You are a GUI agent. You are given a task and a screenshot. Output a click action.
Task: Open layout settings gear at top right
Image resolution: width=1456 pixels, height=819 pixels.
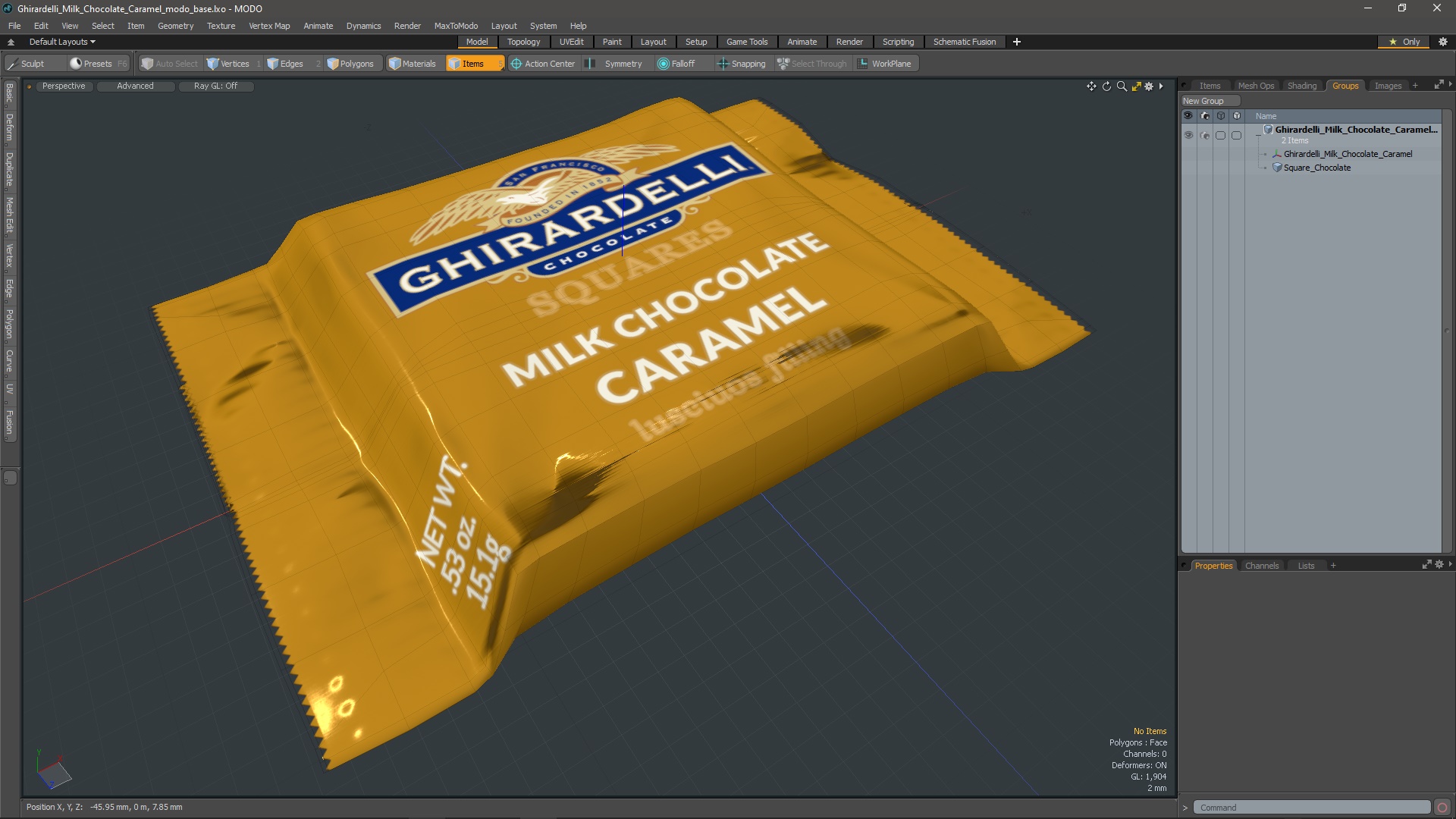1443,42
